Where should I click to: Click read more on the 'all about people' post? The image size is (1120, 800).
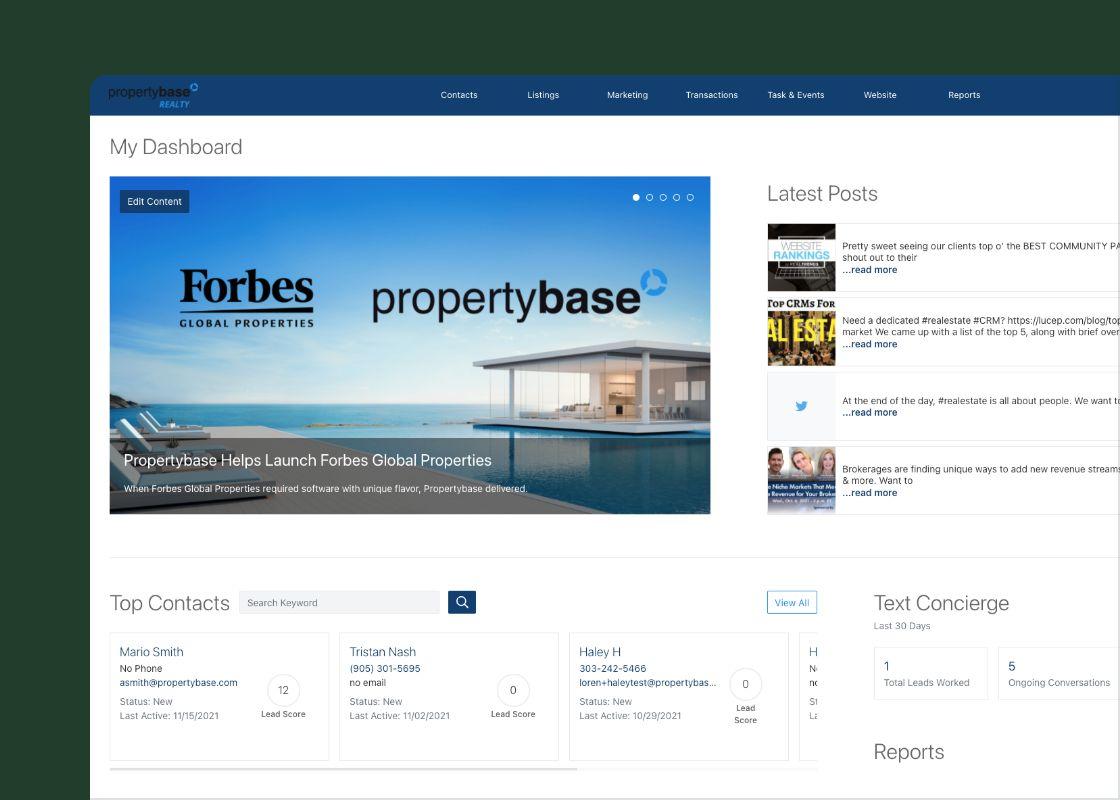click(869, 413)
